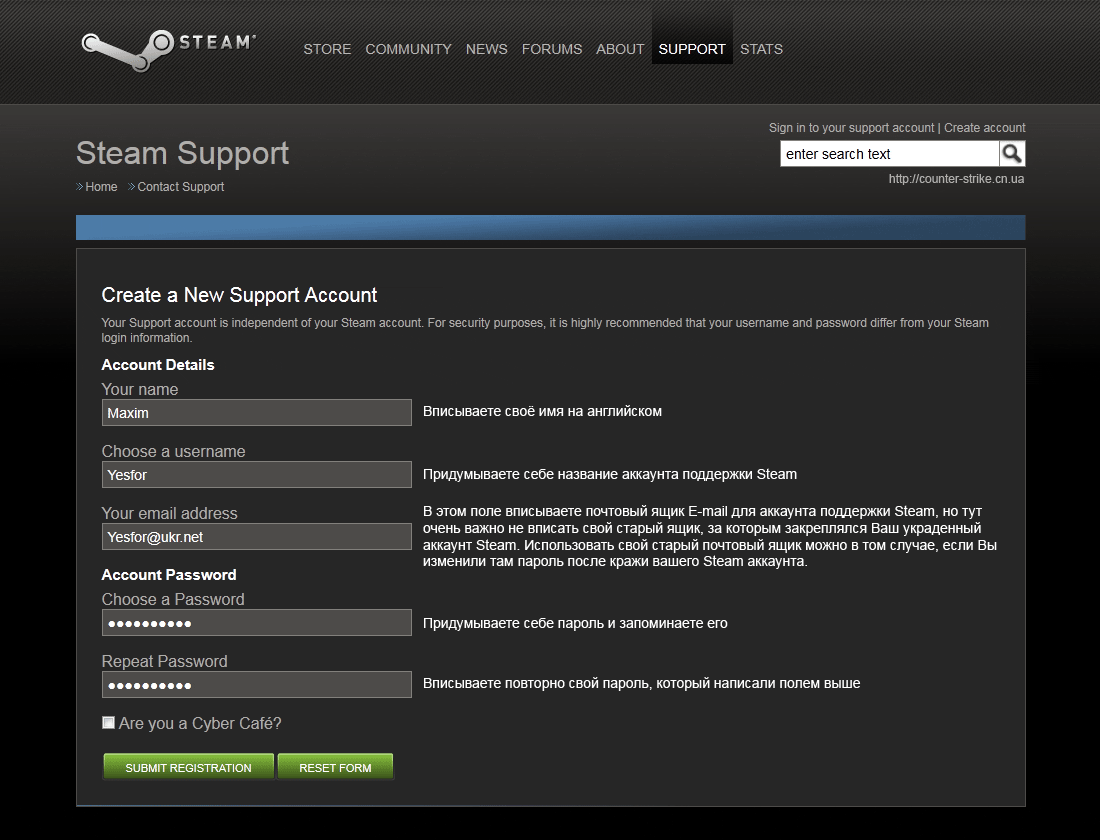Click the 'Repeat Password' label

[x=164, y=662]
